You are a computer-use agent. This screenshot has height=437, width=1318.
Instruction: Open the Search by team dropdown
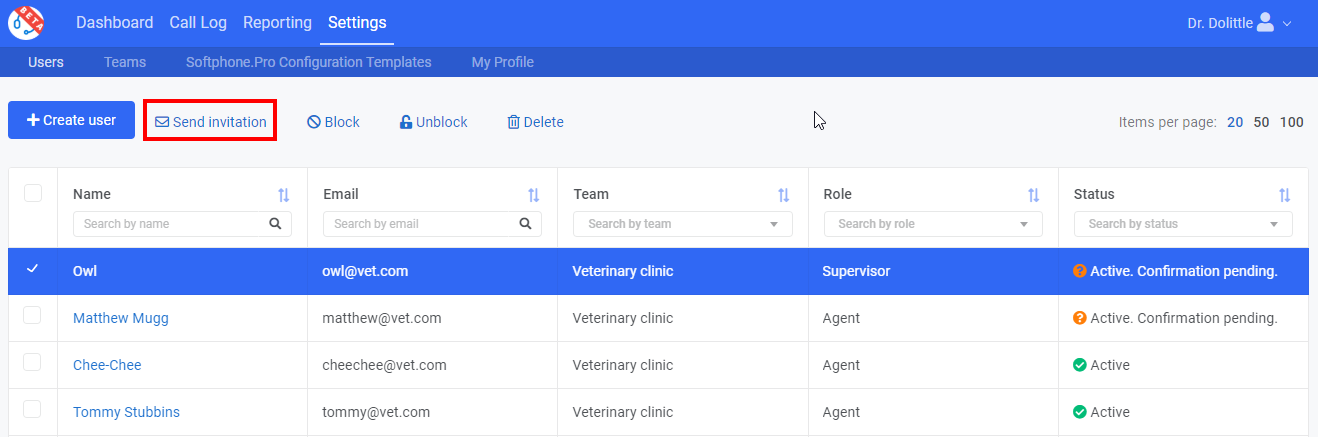[x=683, y=224]
